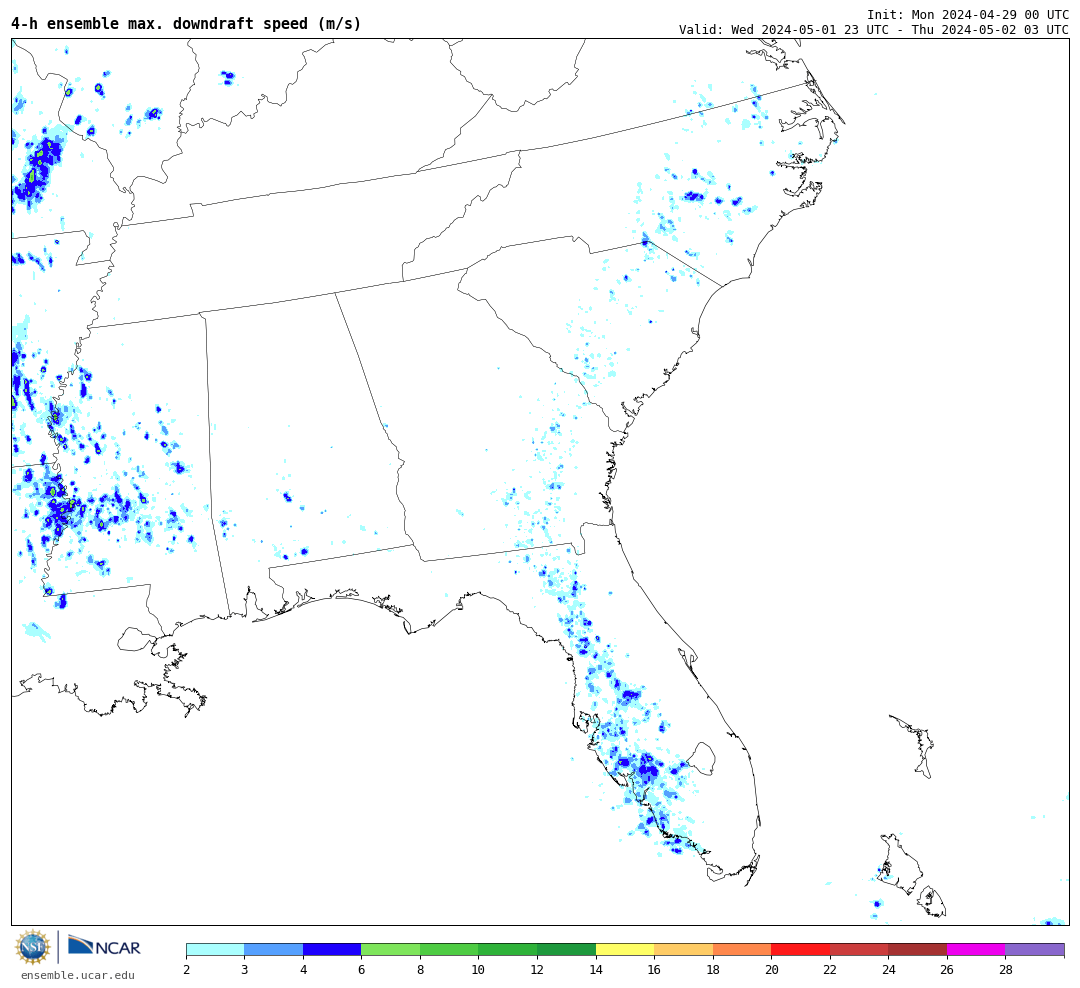Click the purple swatch above 28 m/s

point(1035,949)
